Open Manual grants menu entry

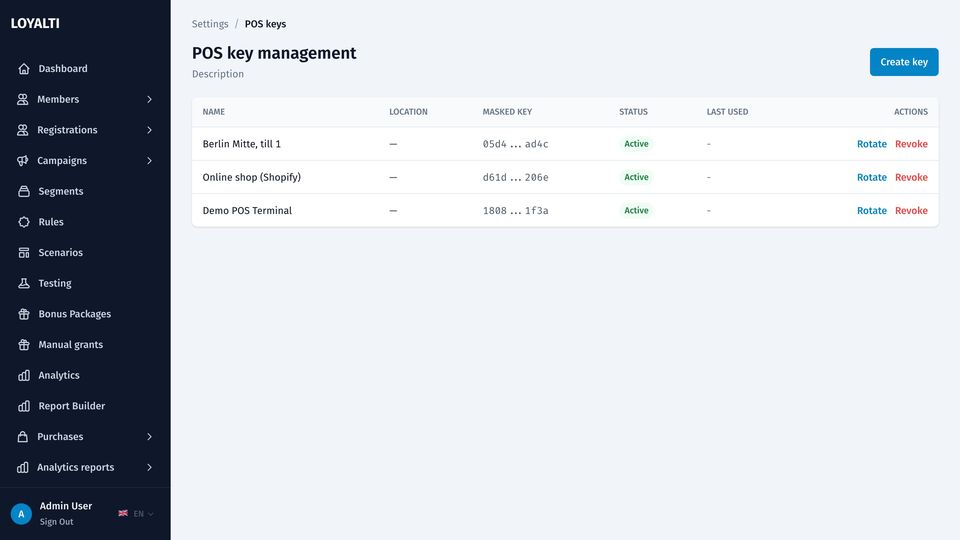point(85,344)
